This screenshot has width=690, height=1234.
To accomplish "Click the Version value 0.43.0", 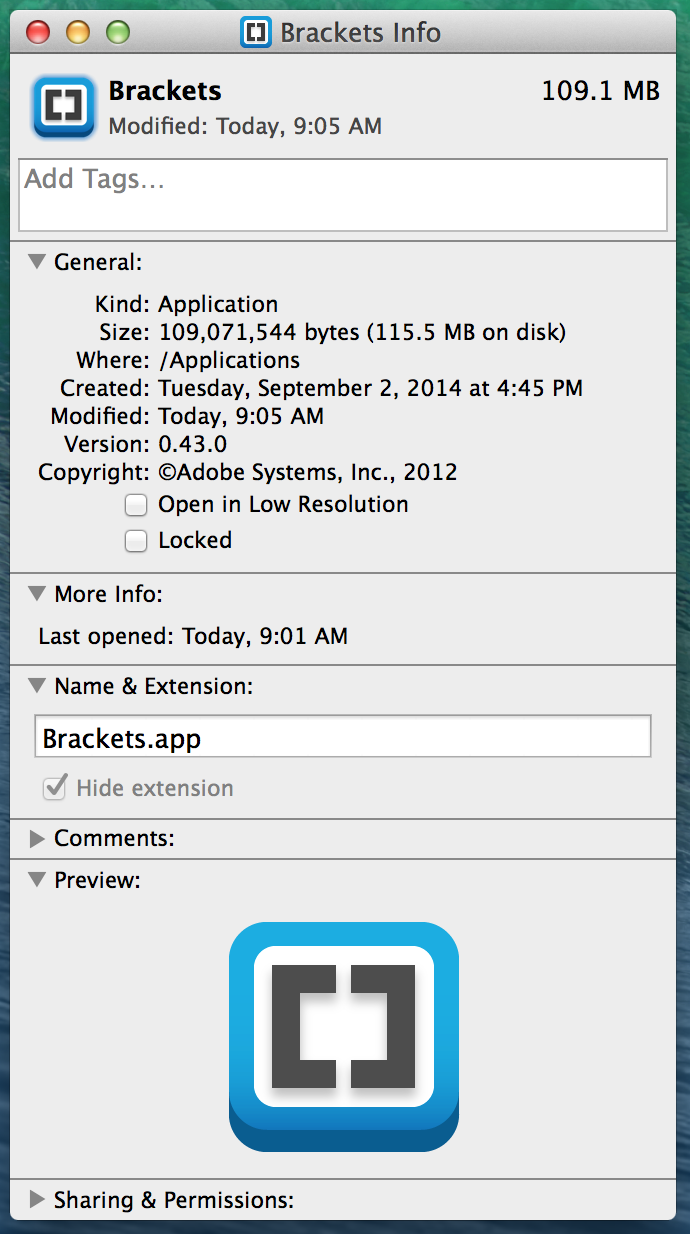I will click(193, 444).
